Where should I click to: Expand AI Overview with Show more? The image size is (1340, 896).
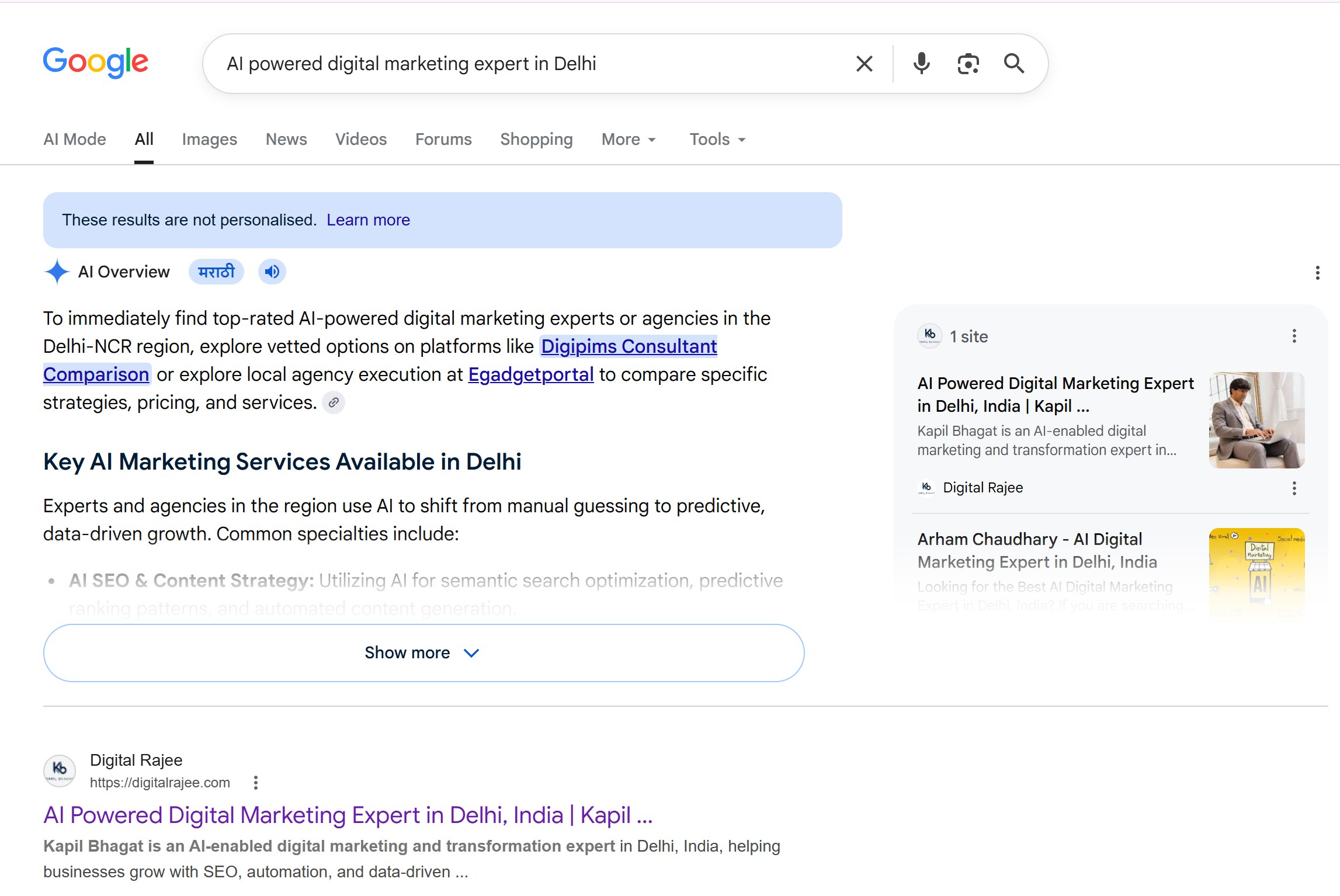(423, 653)
